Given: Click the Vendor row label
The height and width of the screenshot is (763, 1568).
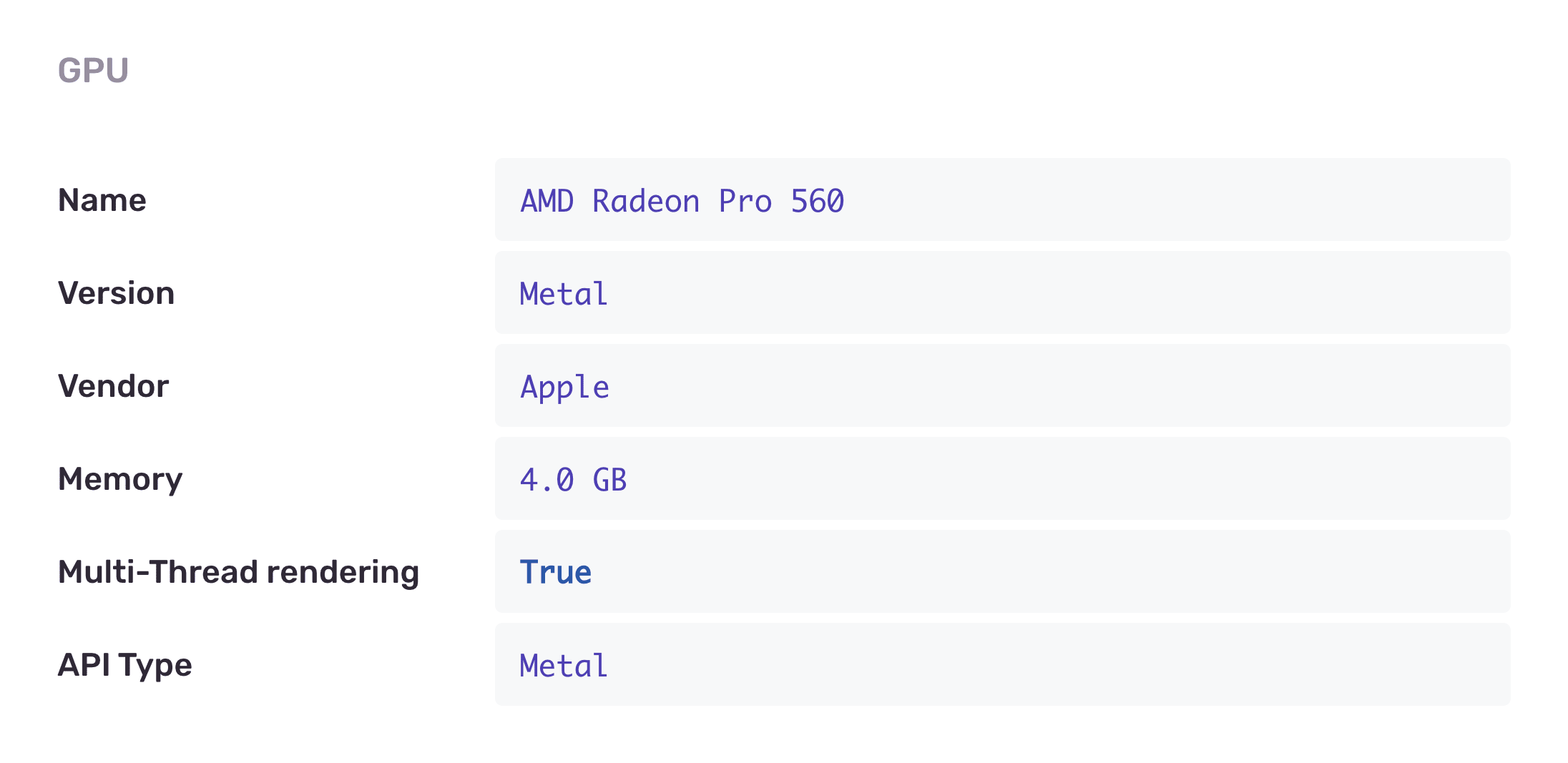Looking at the screenshot, I should [113, 386].
